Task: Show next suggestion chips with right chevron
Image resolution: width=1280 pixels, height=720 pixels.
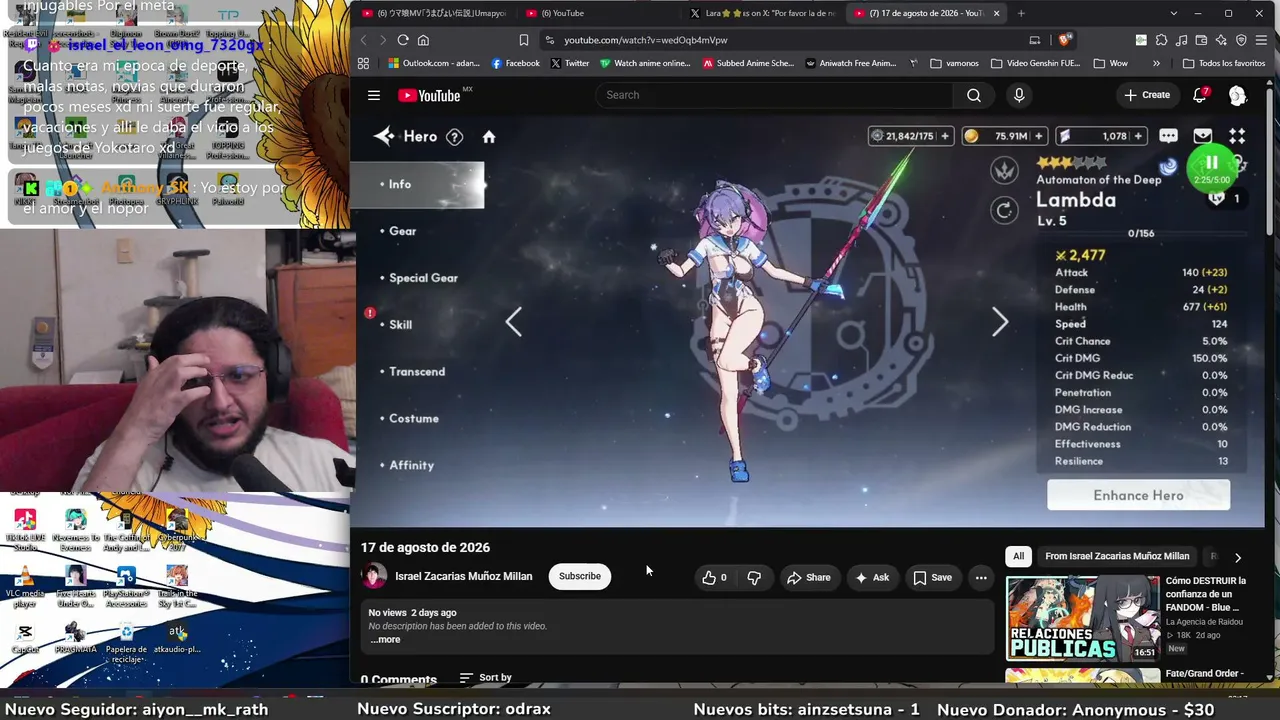Action: tap(1238, 557)
